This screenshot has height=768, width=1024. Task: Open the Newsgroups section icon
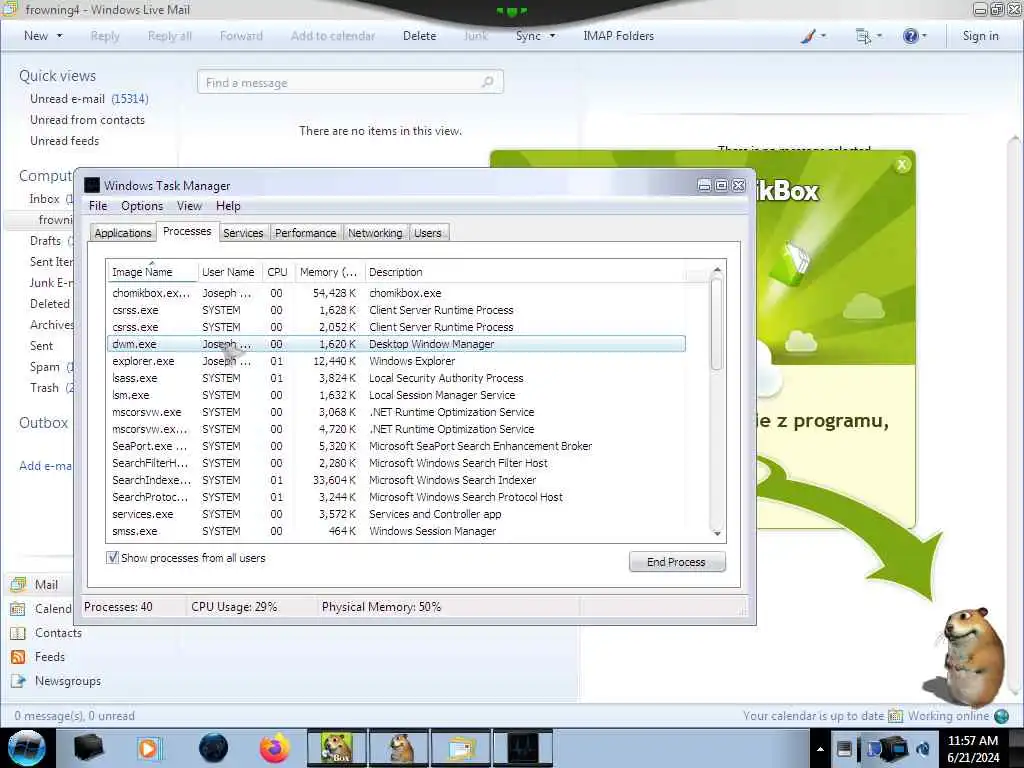point(18,681)
